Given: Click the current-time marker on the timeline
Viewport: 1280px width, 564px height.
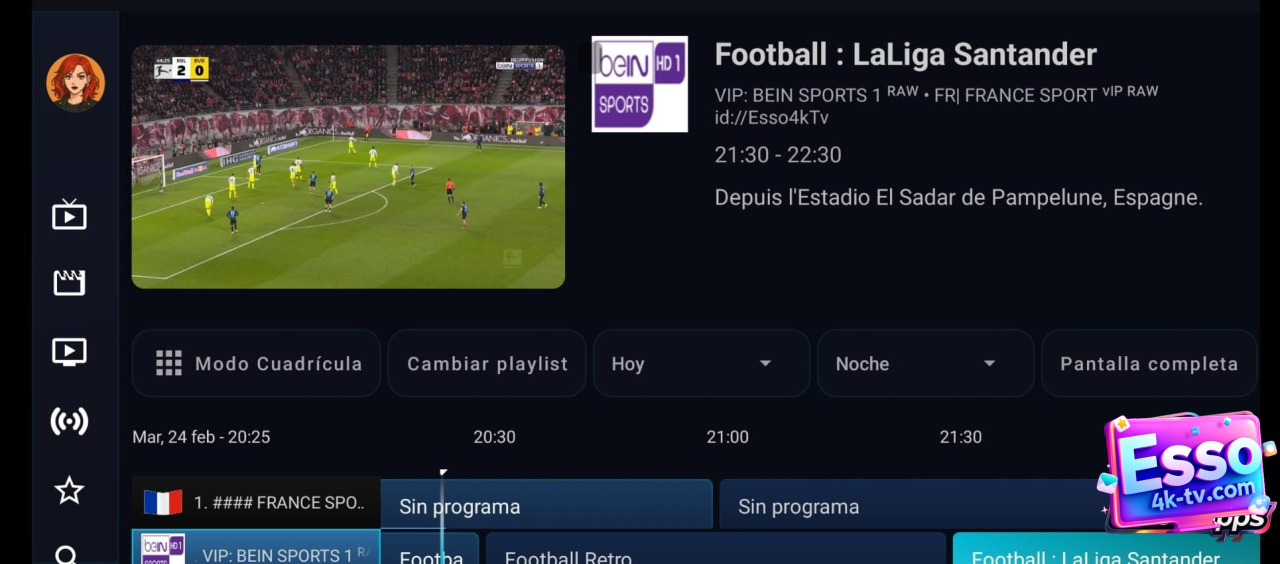Looking at the screenshot, I should click(442, 474).
